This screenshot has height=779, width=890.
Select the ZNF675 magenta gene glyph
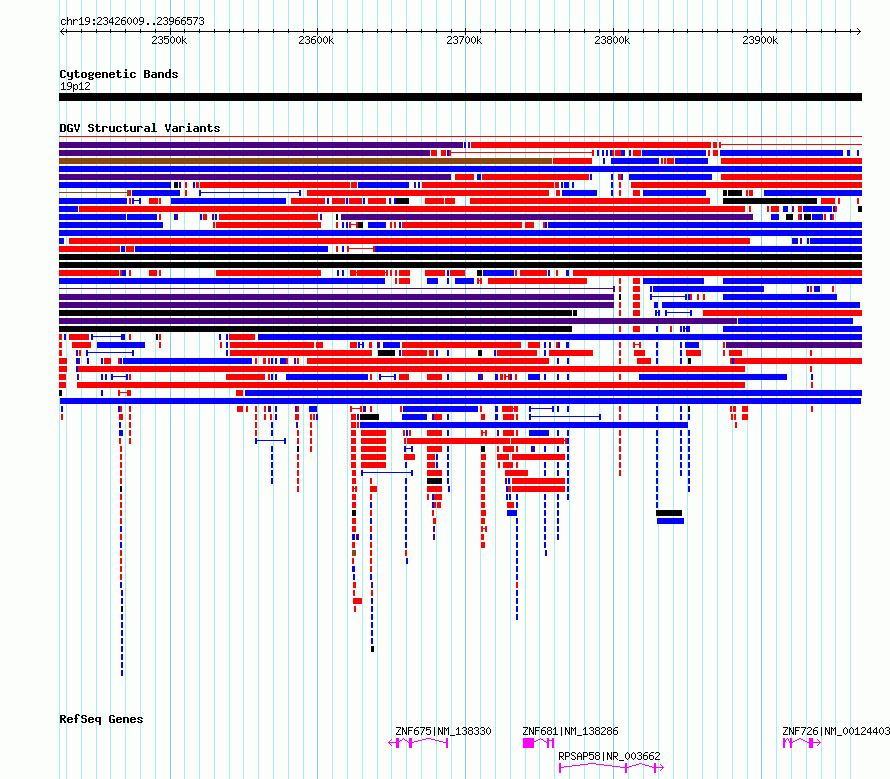418,743
